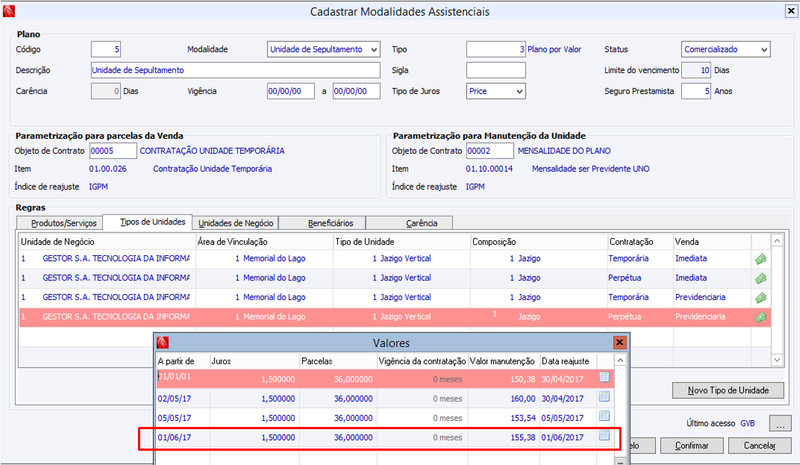Viewport: 800px width, 465px height.
Task: Click the unit types list scroll-down arrow
Action: coord(777,360)
